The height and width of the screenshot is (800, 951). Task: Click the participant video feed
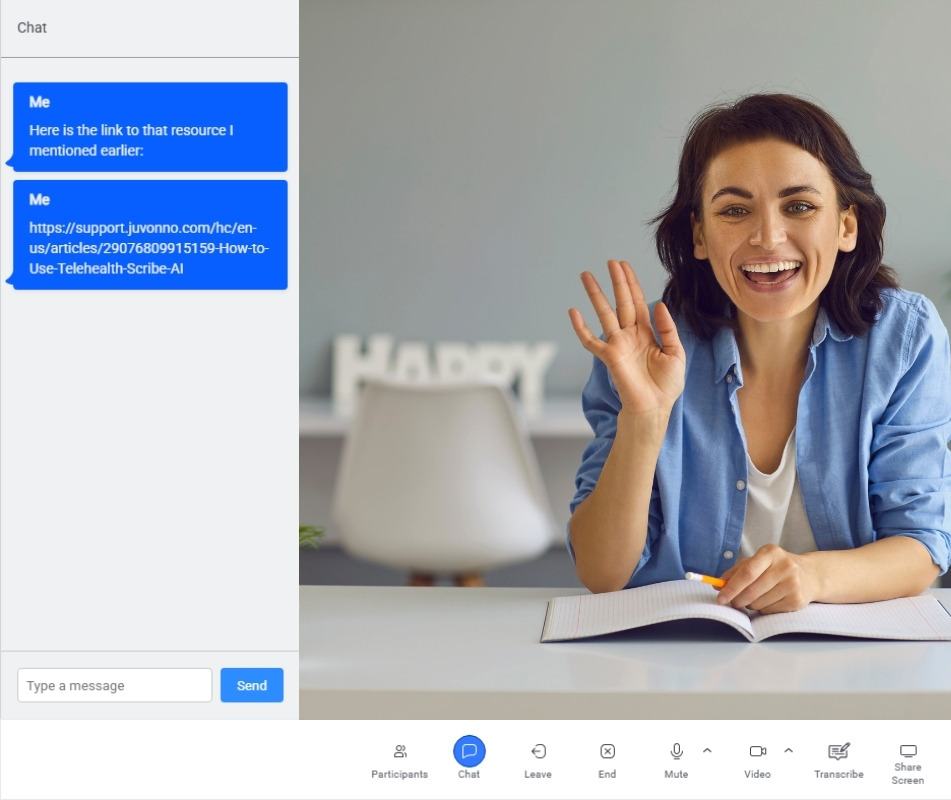click(625, 360)
